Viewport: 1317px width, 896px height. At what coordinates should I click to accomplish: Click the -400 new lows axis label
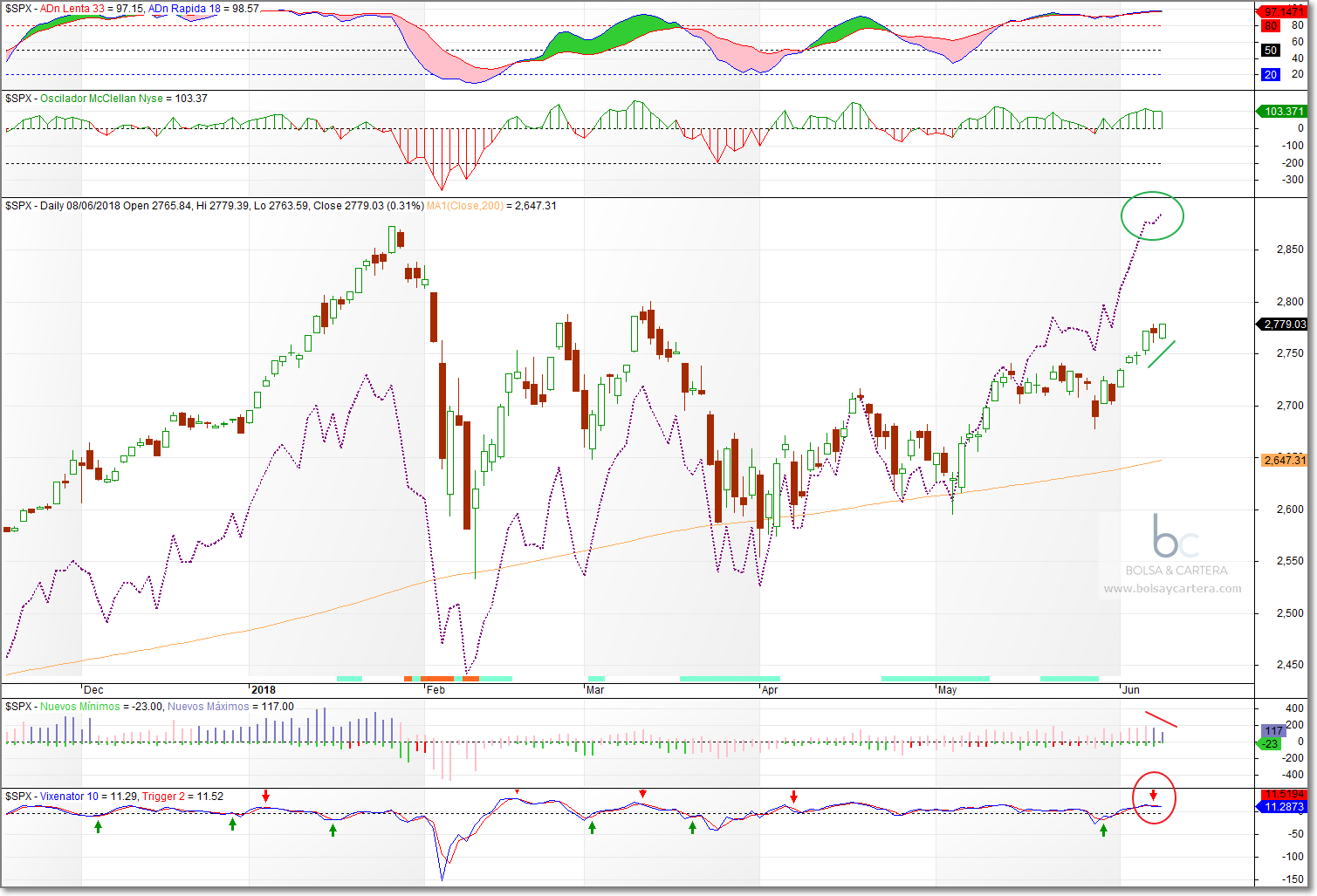[x=1293, y=775]
